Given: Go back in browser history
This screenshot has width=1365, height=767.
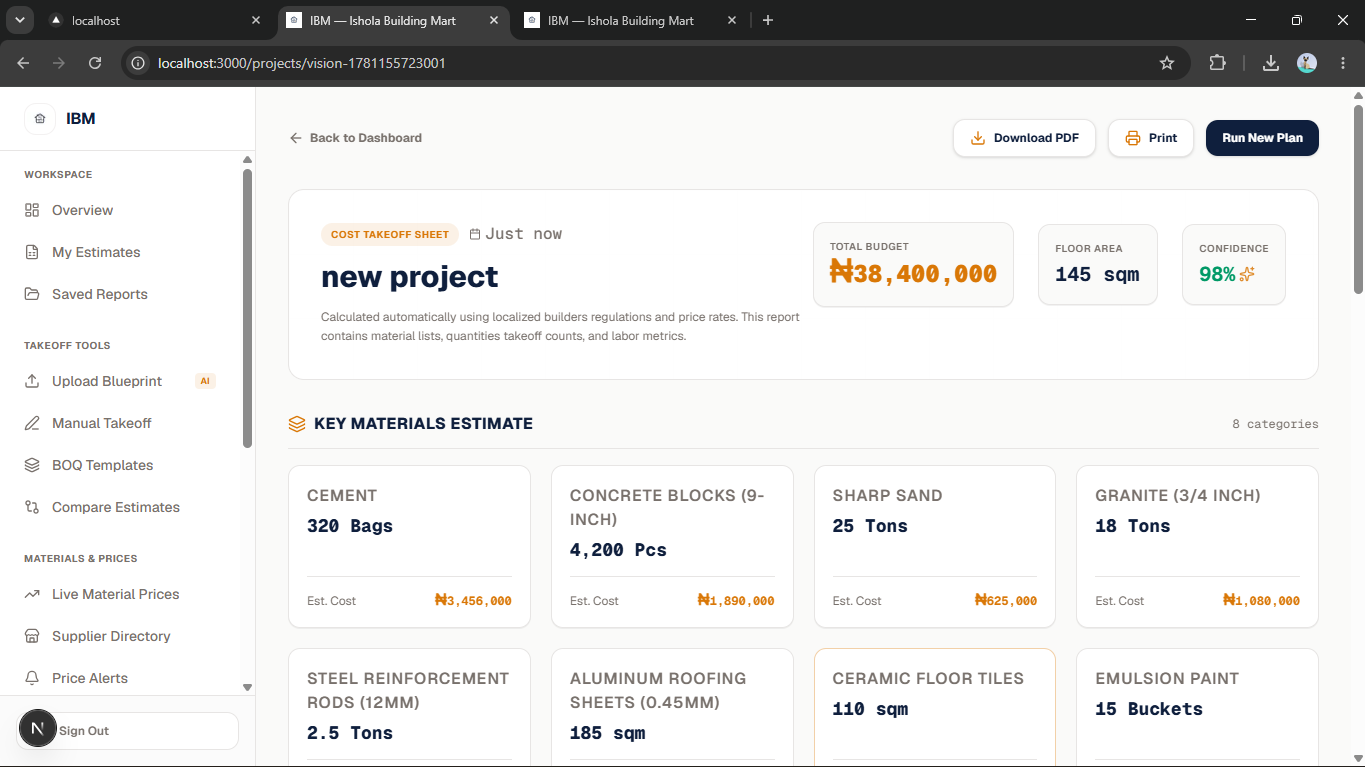Looking at the screenshot, I should tap(23, 63).
